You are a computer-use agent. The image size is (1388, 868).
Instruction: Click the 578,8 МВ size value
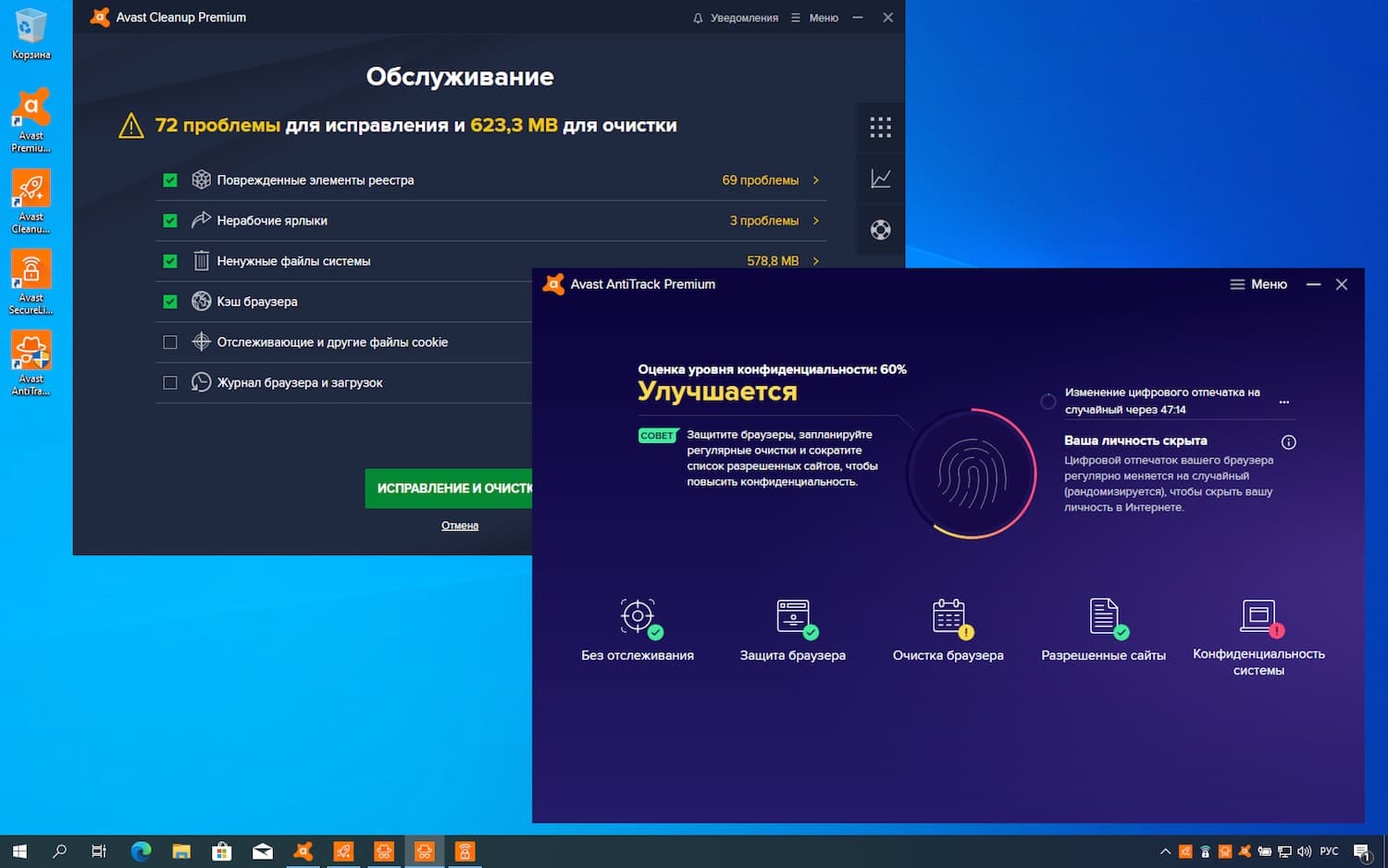point(773,261)
